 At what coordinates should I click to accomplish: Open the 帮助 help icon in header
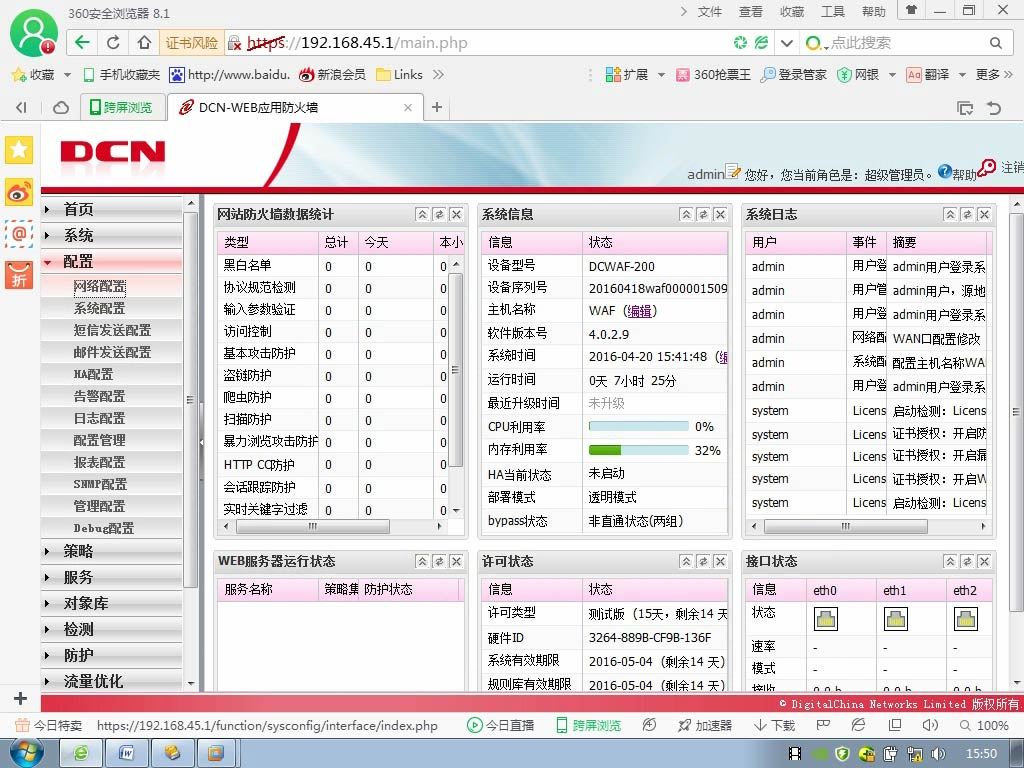point(944,172)
